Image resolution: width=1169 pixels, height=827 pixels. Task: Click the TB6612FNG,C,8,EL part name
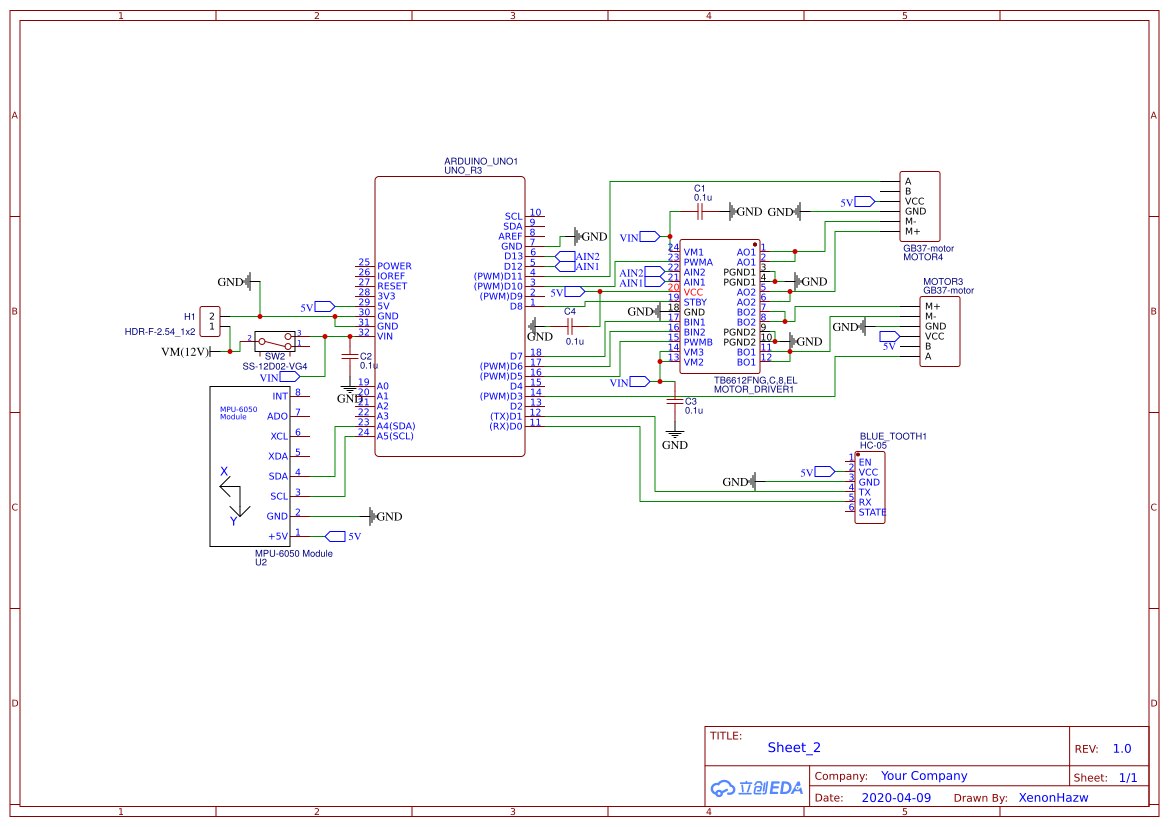tap(755, 380)
